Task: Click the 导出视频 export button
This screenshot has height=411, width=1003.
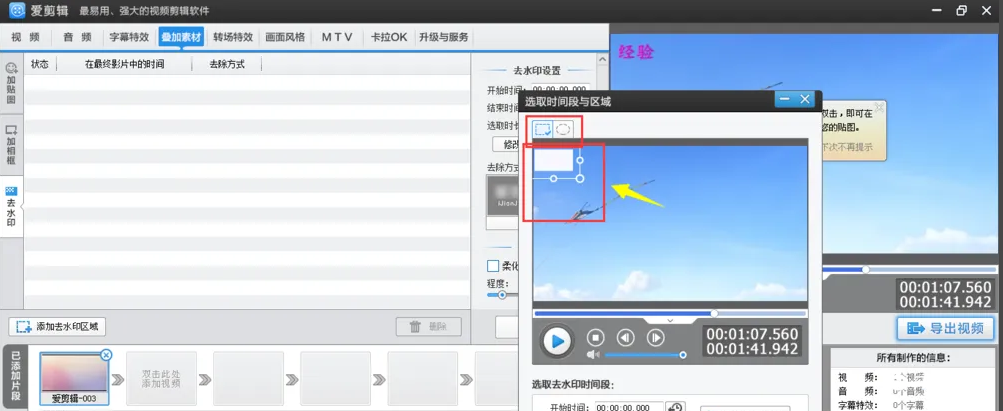Action: pyautogui.click(x=945, y=328)
